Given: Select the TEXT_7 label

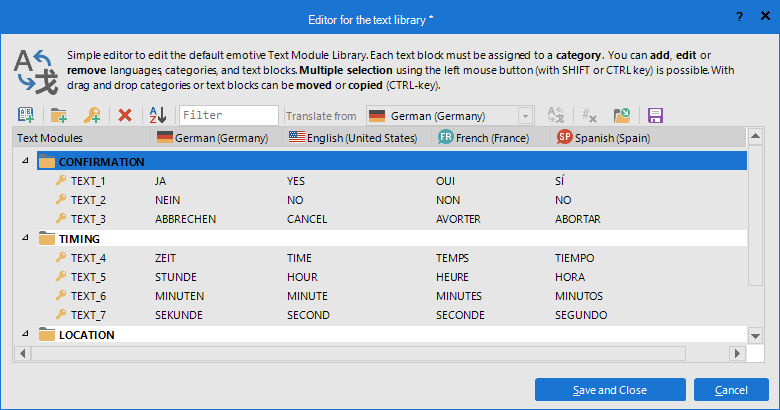Looking at the screenshot, I should pos(88,315).
